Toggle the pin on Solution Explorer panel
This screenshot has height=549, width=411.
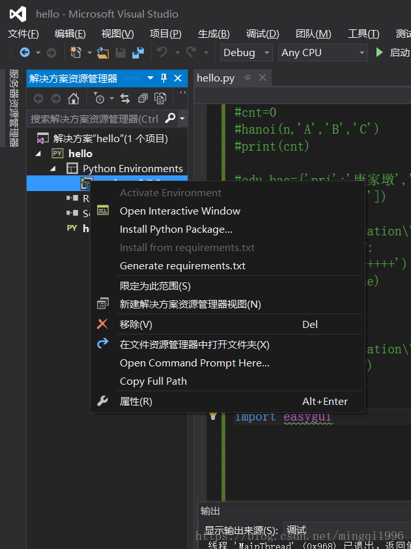click(x=163, y=78)
